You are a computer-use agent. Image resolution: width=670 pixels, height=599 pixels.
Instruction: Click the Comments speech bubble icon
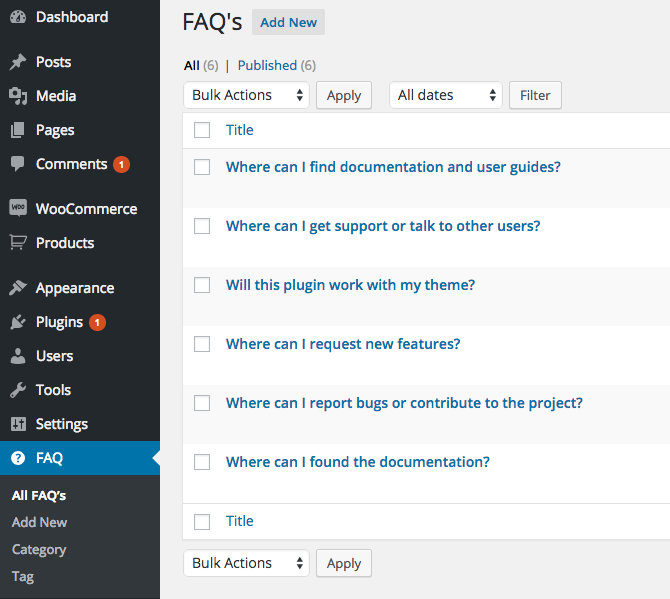[x=18, y=164]
